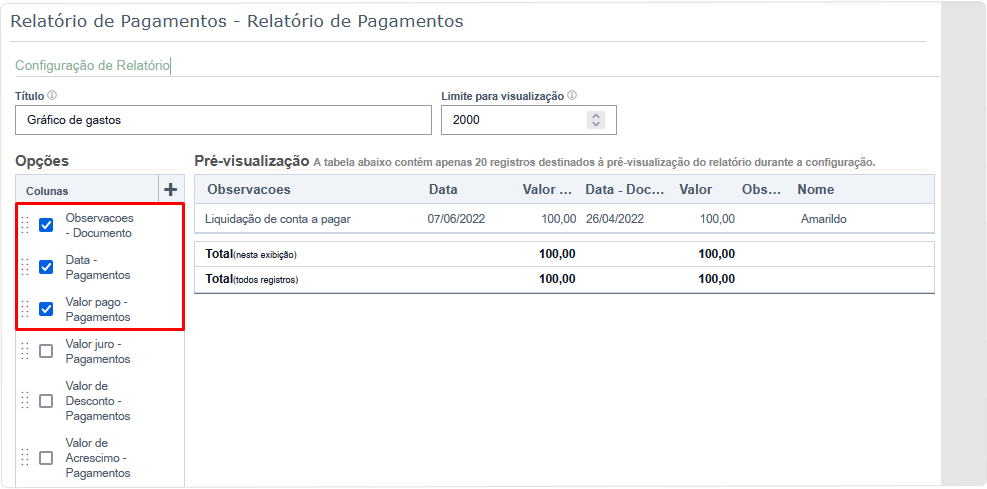Grab drag handle of Observacoes - Documento
Image resolution: width=987 pixels, height=489 pixels.
(x=25, y=225)
